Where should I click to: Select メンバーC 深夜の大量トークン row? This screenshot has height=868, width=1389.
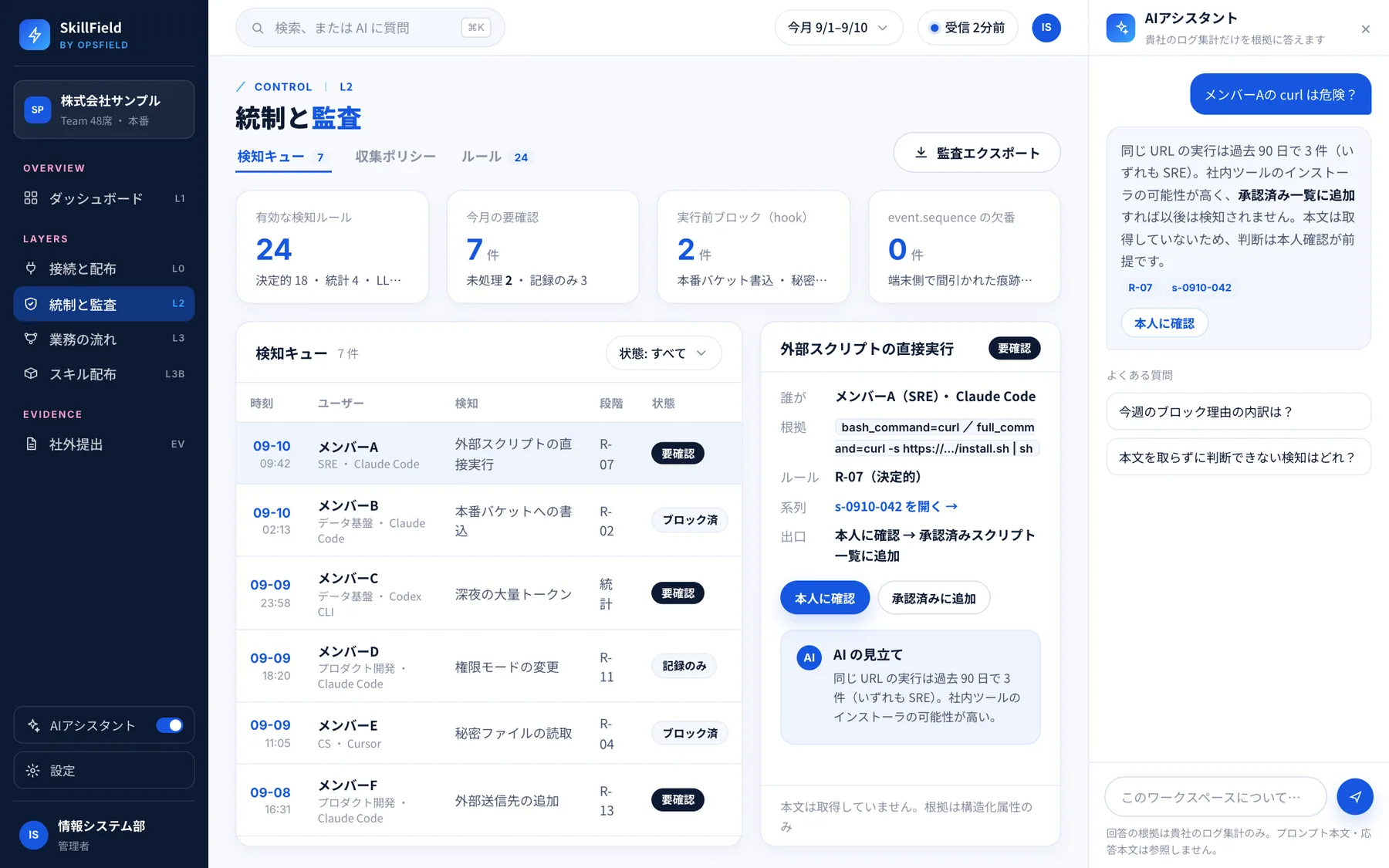click(x=488, y=593)
